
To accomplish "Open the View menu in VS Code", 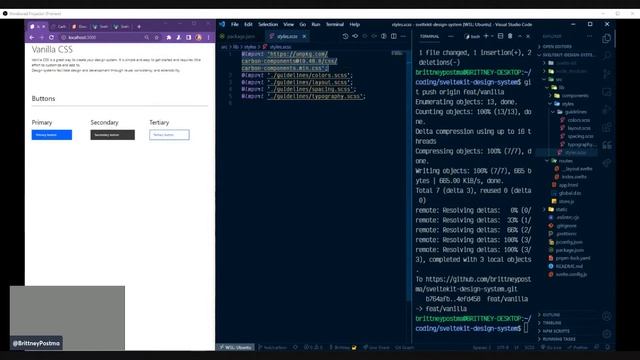I will (289, 24).
